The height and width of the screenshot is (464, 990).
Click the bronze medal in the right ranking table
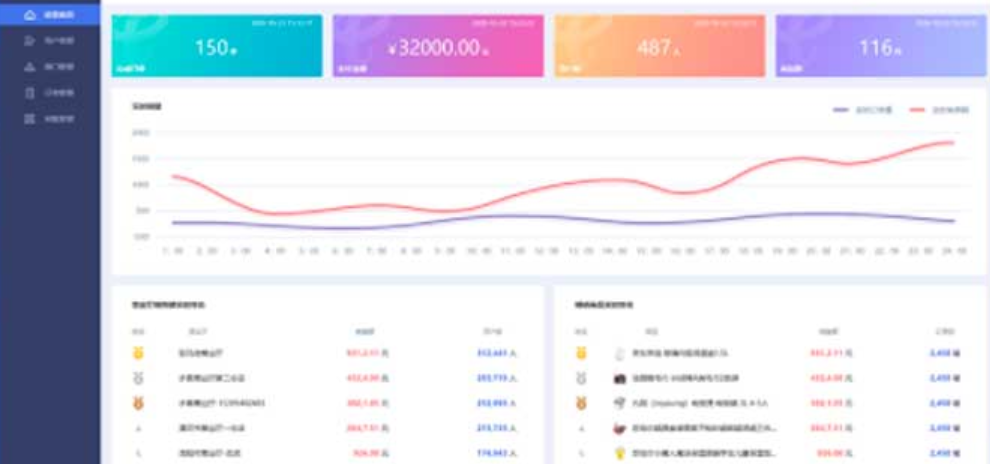pyautogui.click(x=580, y=404)
